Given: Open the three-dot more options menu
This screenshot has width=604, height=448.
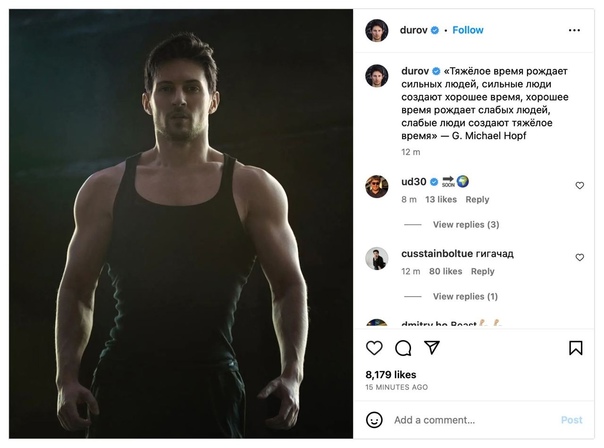Looking at the screenshot, I should tap(574, 30).
